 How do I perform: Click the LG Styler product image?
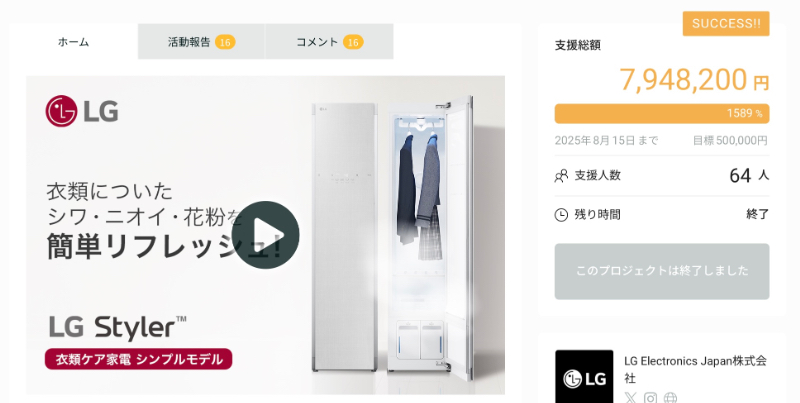click(393, 237)
